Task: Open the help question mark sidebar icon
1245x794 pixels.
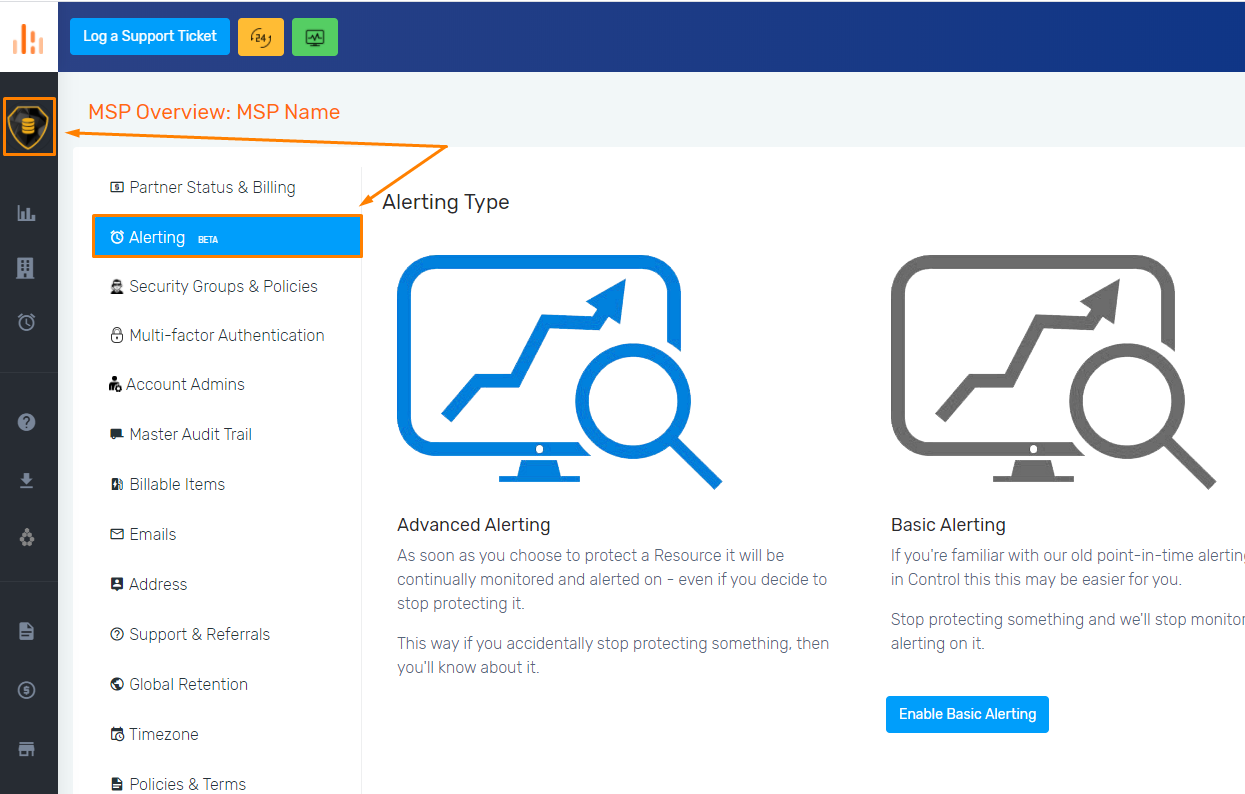Action: click(27, 421)
